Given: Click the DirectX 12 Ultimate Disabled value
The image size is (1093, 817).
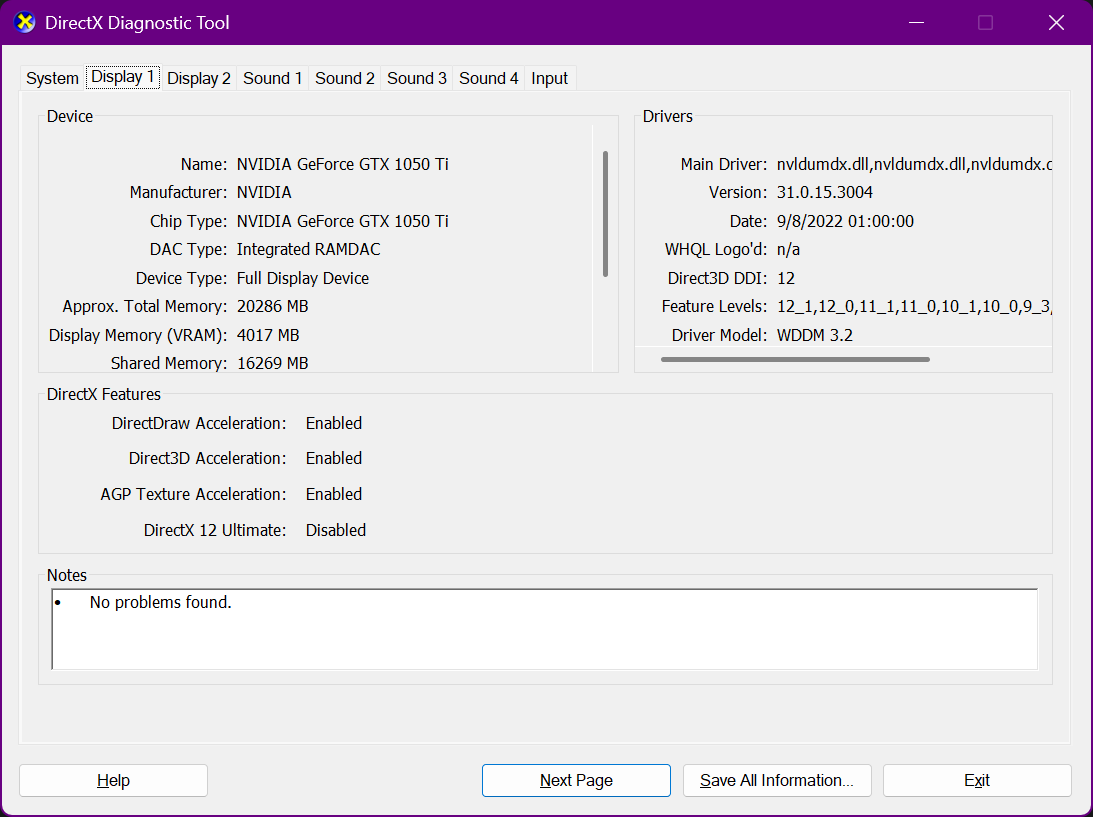Looking at the screenshot, I should [x=335, y=530].
